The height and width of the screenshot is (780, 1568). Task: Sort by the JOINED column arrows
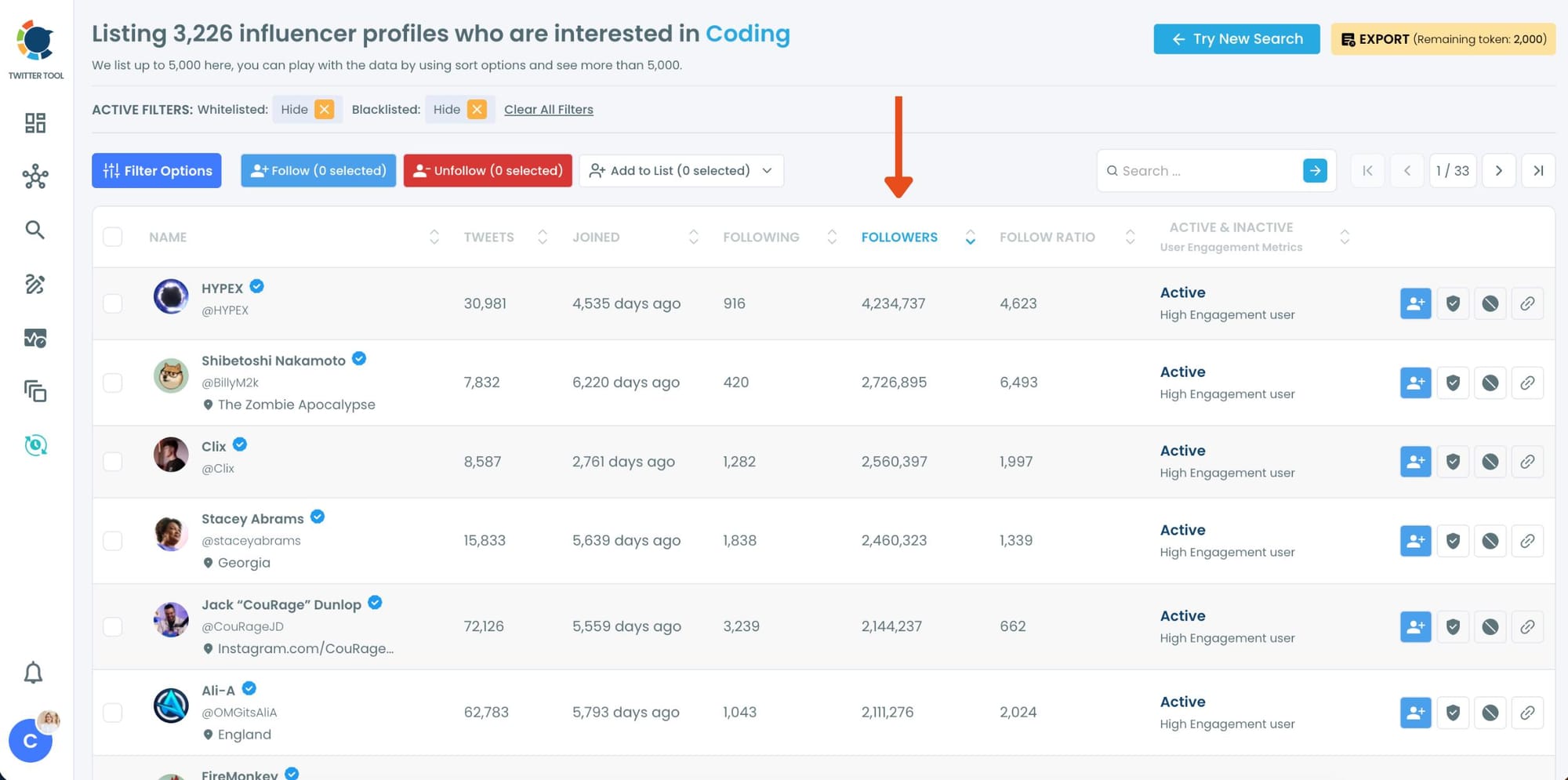pyautogui.click(x=694, y=237)
